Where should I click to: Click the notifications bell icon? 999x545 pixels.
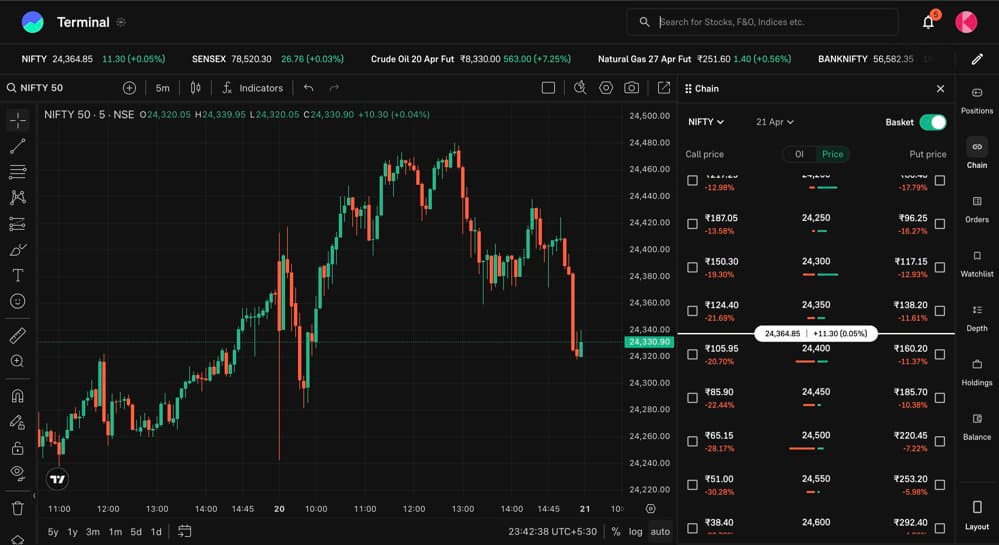click(928, 22)
